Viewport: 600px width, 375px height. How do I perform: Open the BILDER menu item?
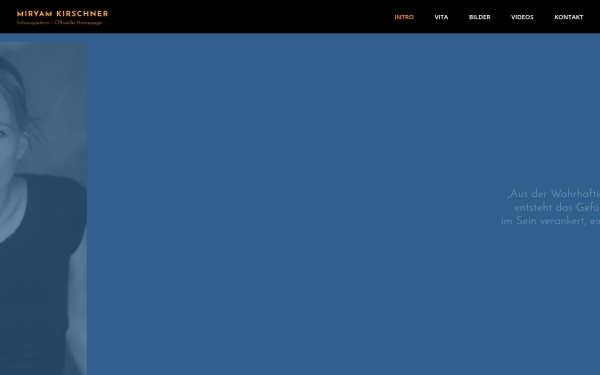pos(479,17)
